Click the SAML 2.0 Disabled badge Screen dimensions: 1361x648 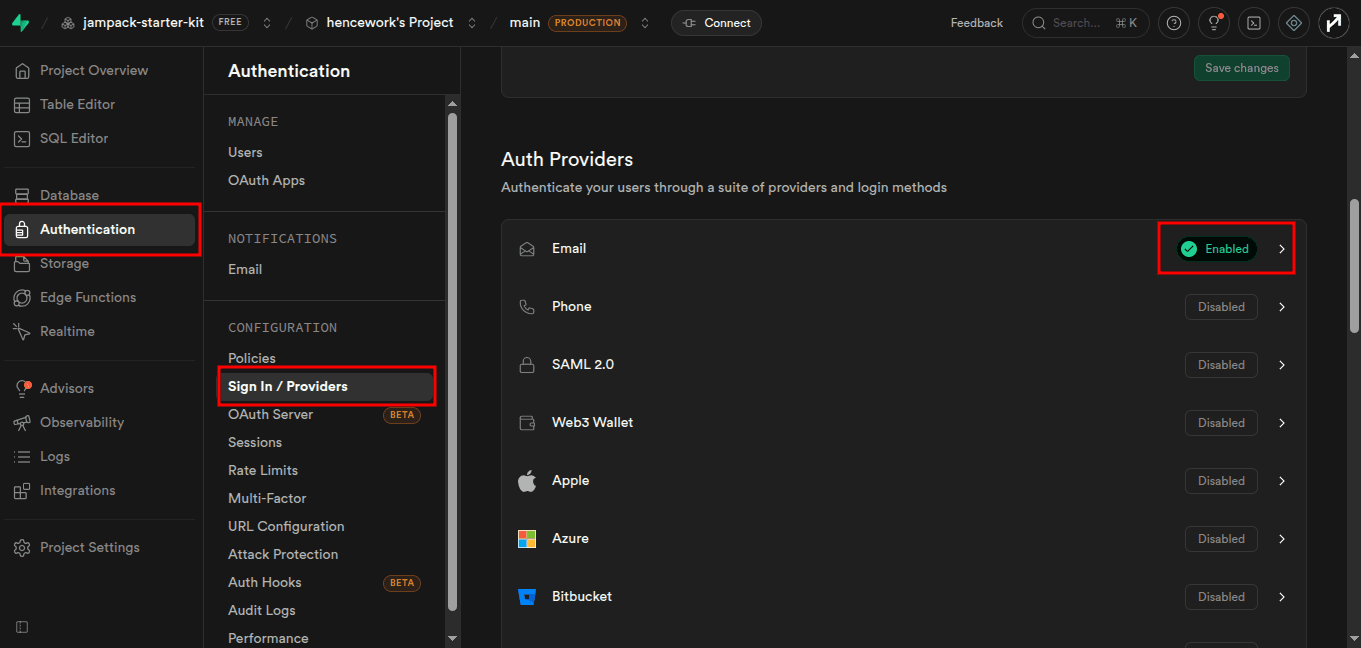(1221, 365)
